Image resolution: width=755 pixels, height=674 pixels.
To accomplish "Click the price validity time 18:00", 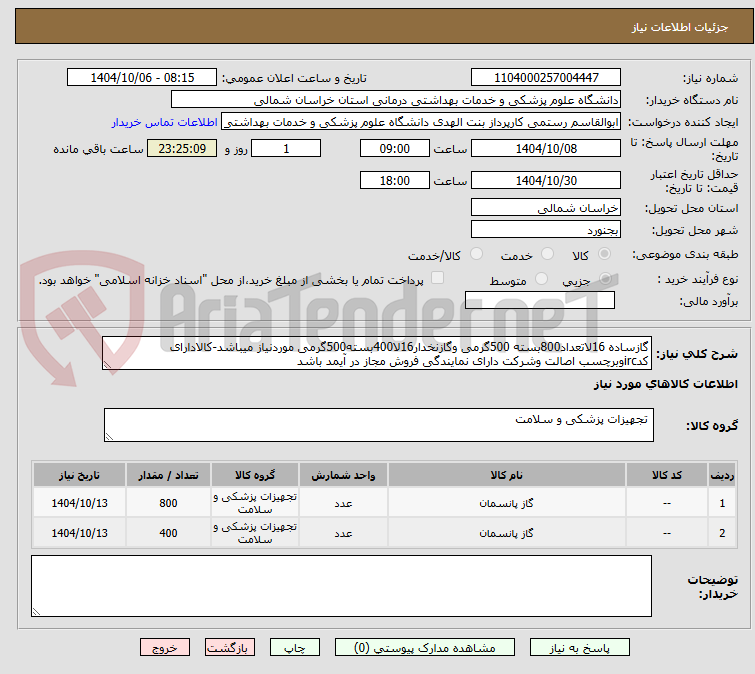I will pos(395,181).
